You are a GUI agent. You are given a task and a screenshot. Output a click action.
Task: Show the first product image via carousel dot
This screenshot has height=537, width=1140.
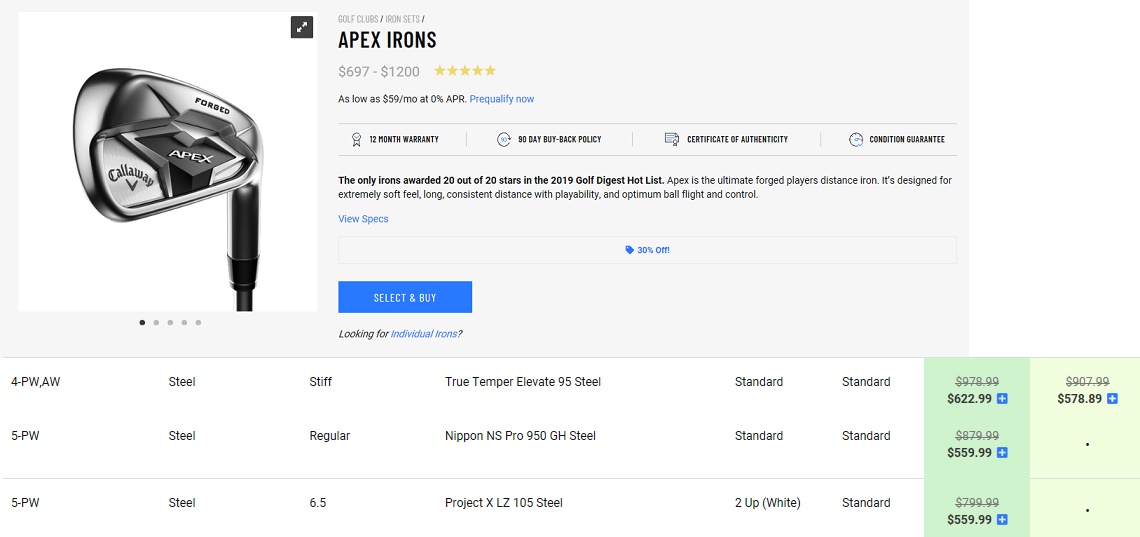point(142,323)
